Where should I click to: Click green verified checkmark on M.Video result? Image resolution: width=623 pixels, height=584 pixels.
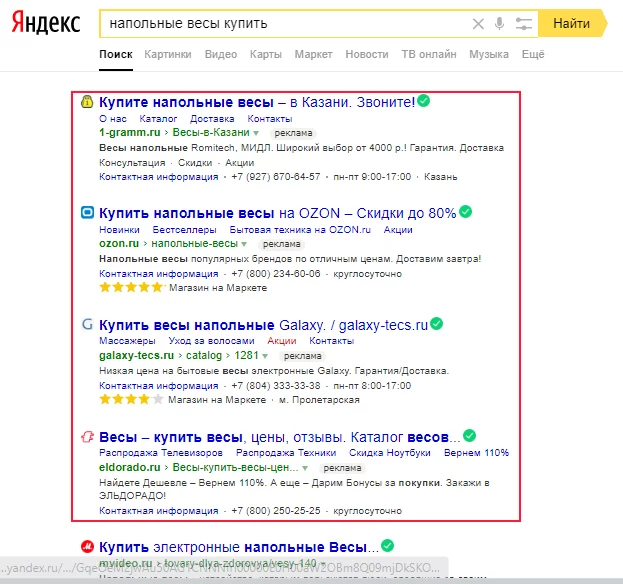387,545
